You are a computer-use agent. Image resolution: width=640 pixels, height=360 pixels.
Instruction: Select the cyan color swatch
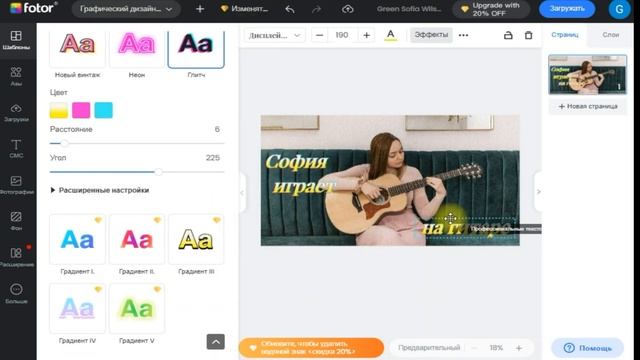pos(103,110)
